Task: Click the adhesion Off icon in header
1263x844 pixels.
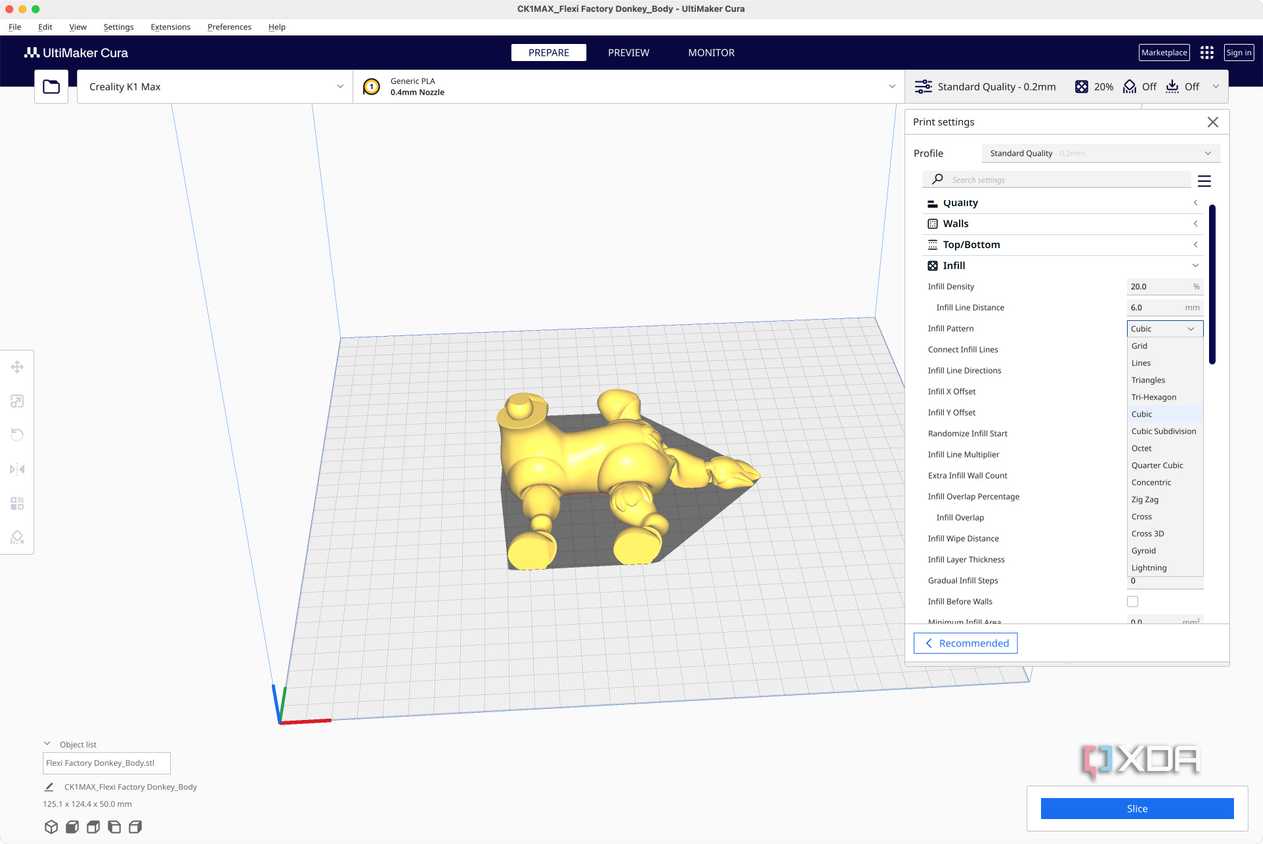Action: (x=1172, y=87)
